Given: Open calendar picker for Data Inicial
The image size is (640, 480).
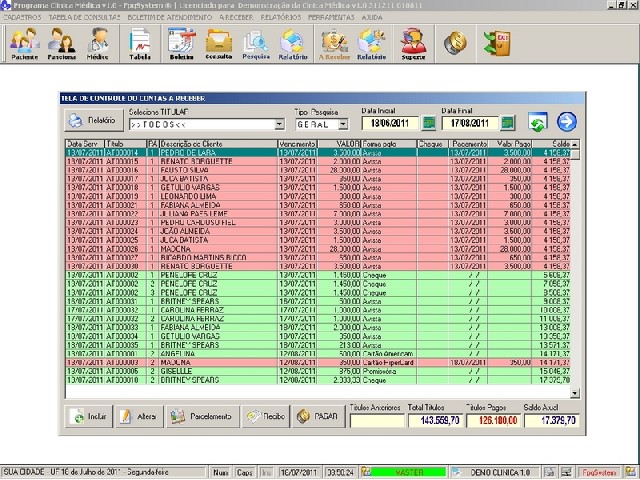Looking at the screenshot, I should pos(429,123).
